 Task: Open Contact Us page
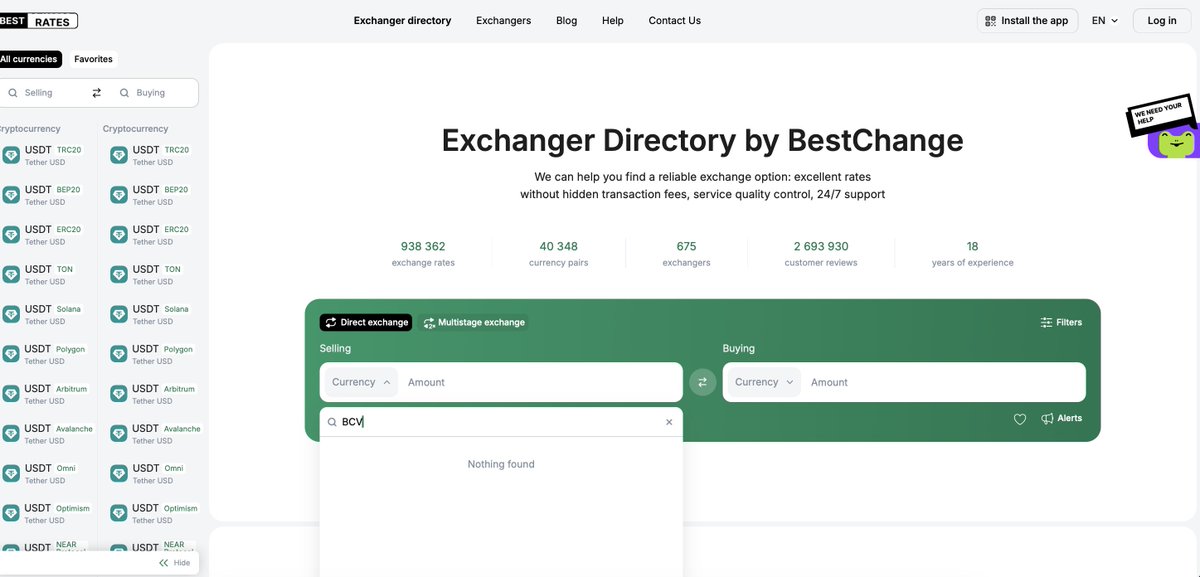pos(675,20)
